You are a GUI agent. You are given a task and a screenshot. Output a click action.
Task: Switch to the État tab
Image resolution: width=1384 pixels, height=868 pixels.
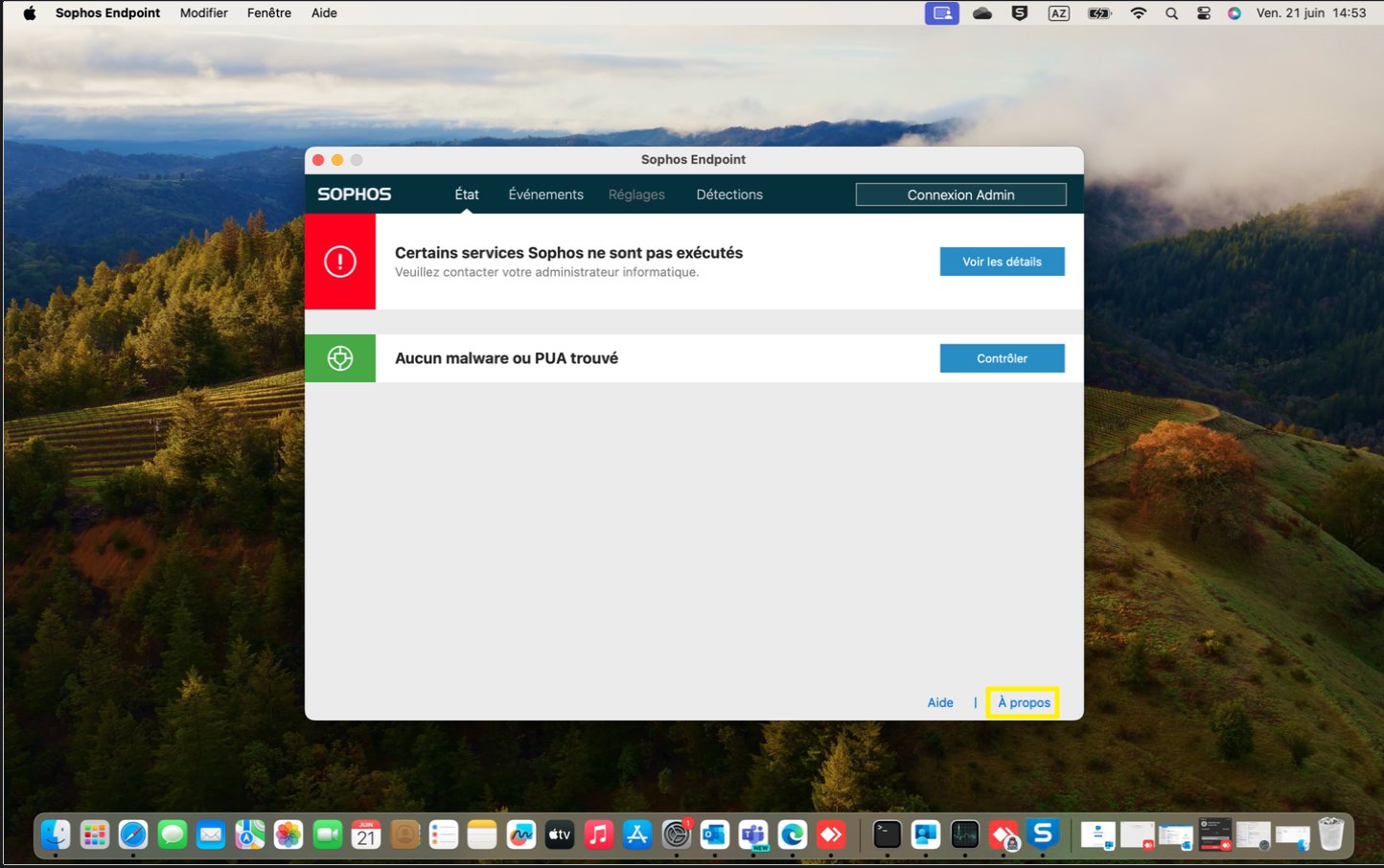pyautogui.click(x=467, y=194)
